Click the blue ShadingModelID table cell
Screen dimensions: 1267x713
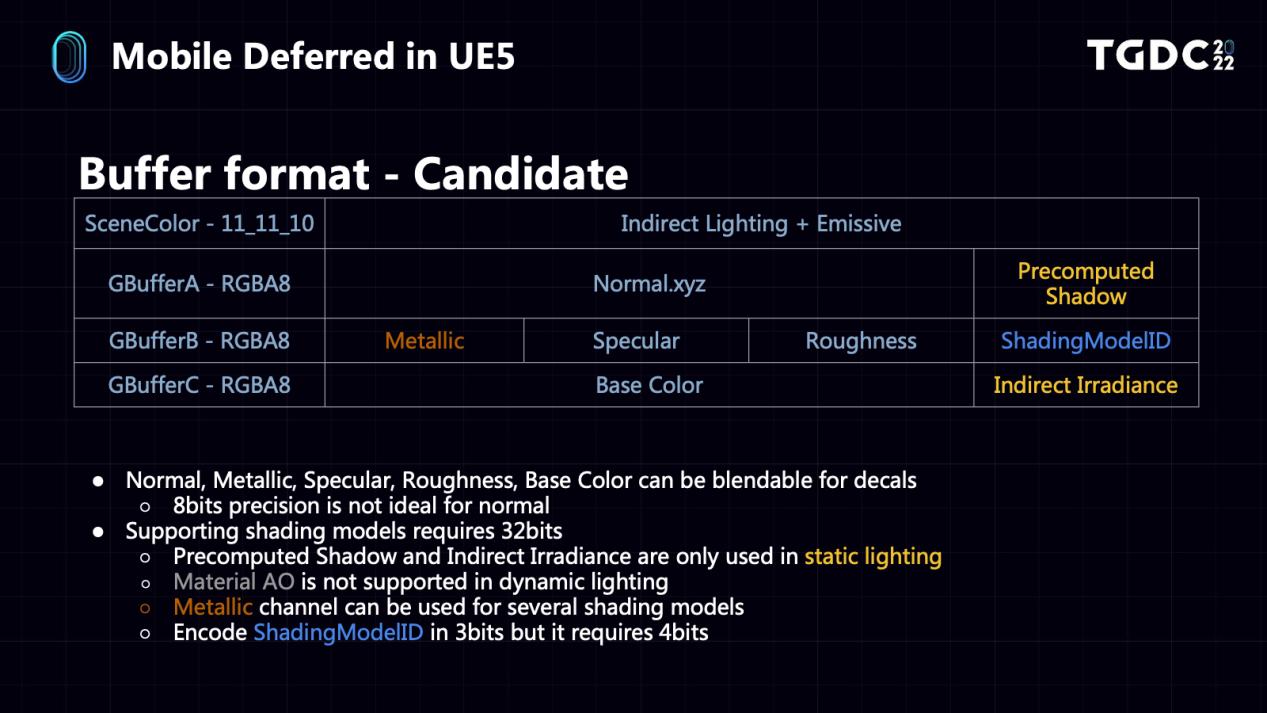[1086, 340]
